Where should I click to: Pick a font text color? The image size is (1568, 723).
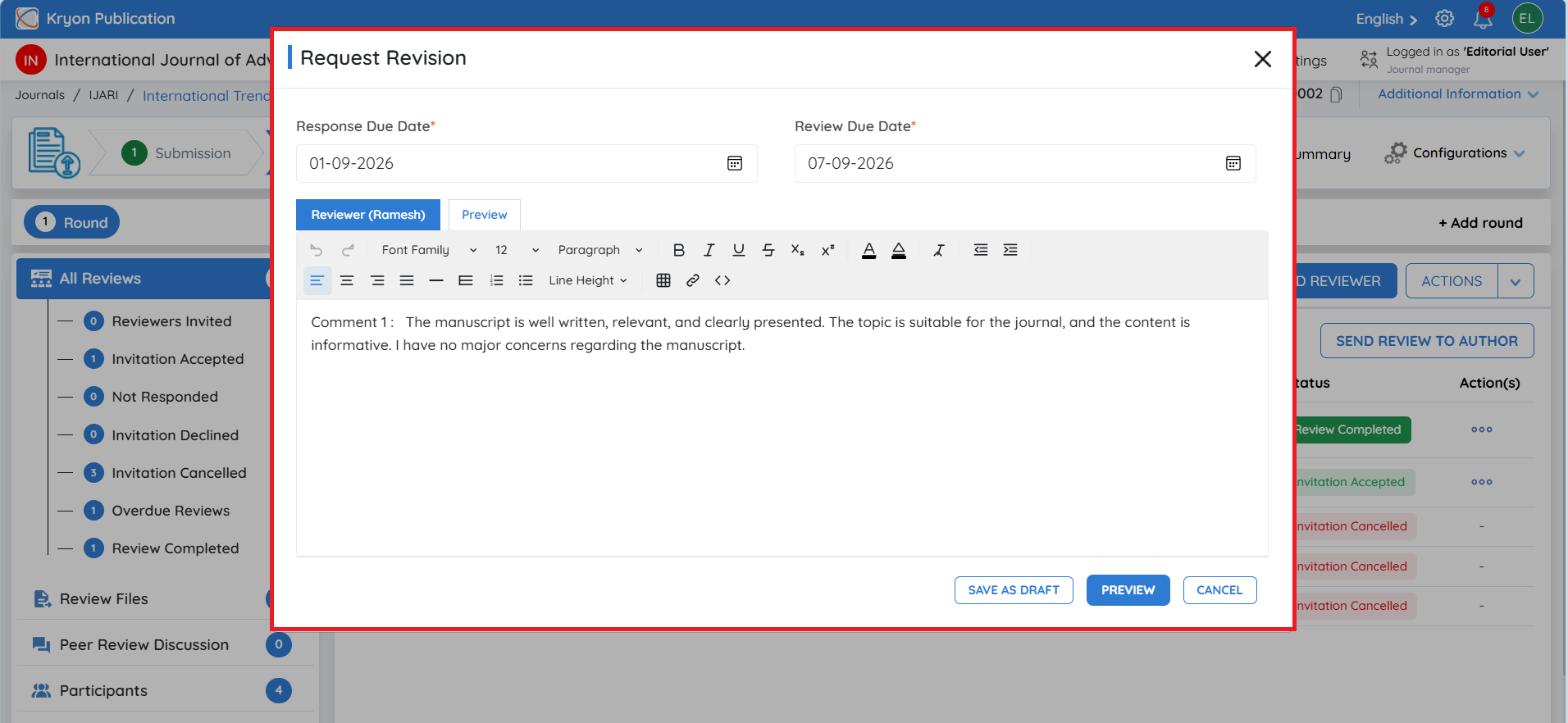(x=869, y=250)
